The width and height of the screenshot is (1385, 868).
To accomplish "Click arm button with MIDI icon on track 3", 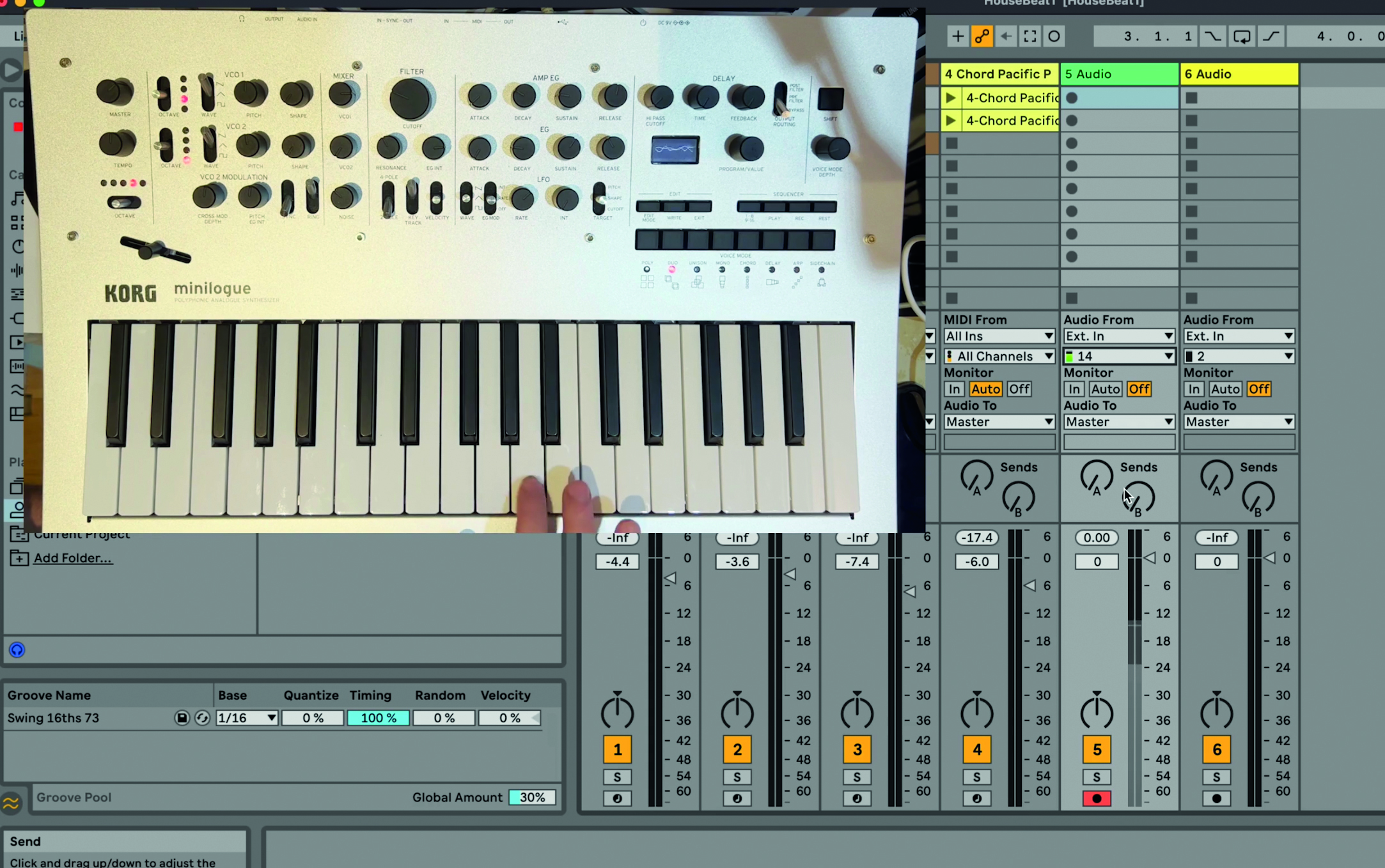I will 857,798.
